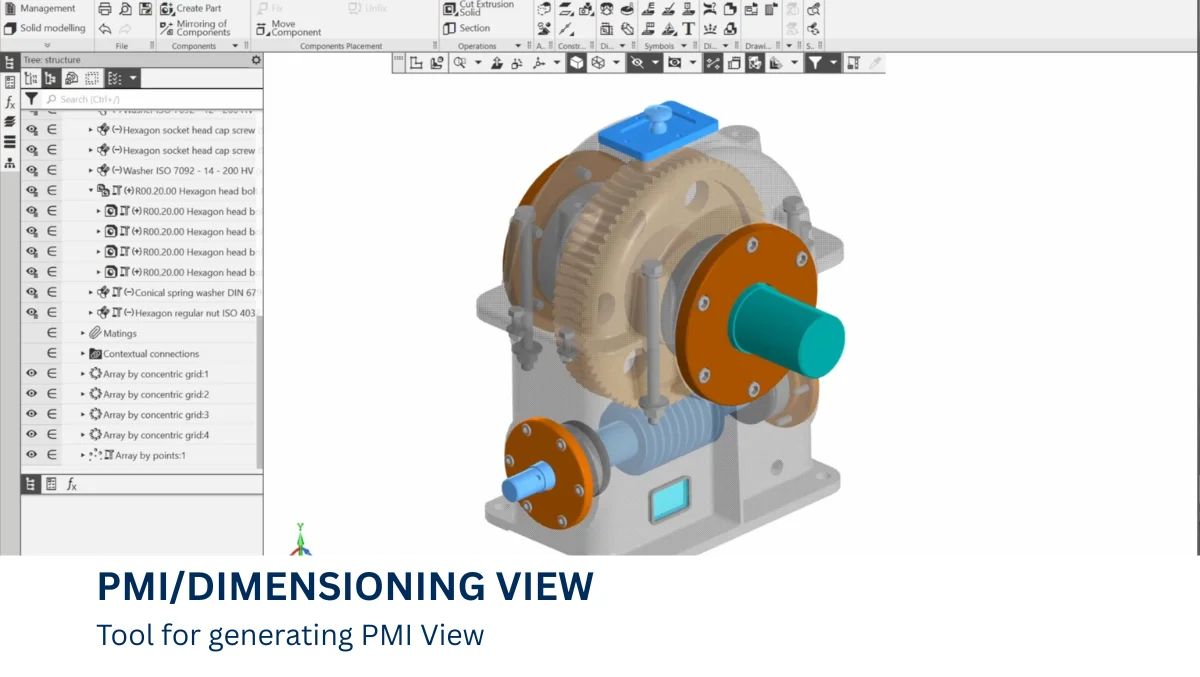Click the hierarchy icon in left sidebar

tap(10, 162)
